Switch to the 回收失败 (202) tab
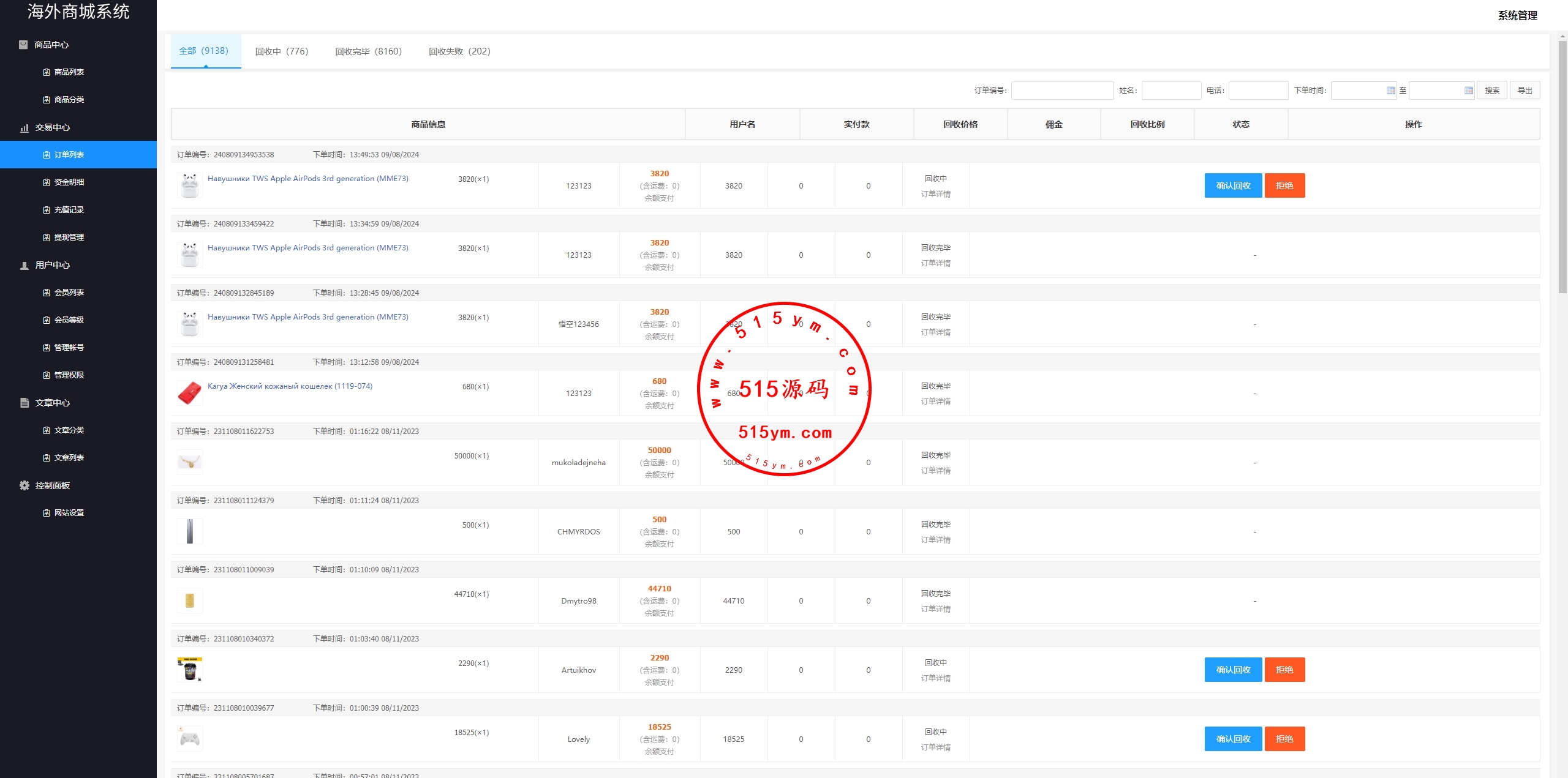The height and width of the screenshot is (778, 1568). (459, 51)
